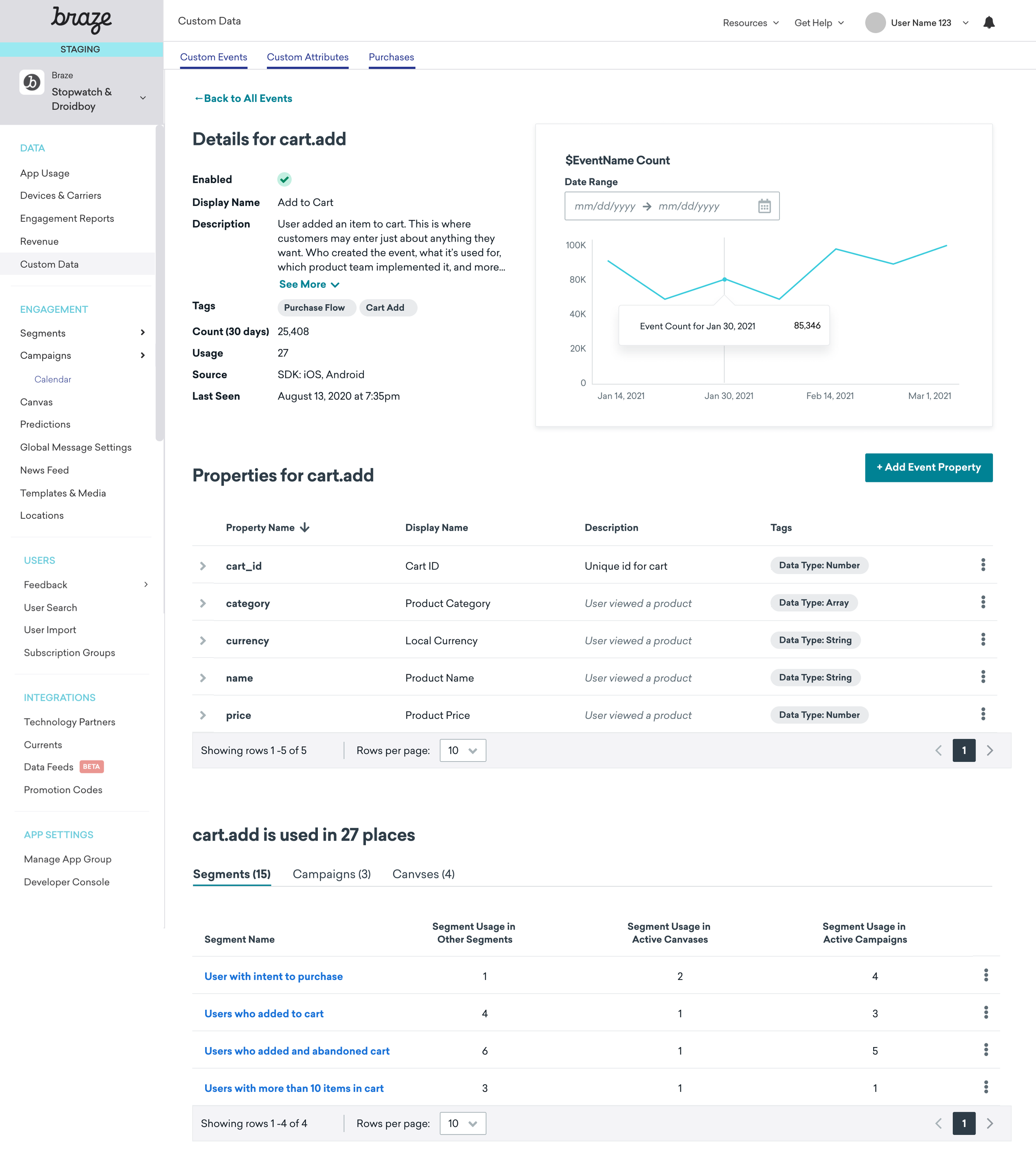Image resolution: width=1036 pixels, height=1173 pixels.
Task: Open kebab menu for cart_id property
Action: point(983,565)
